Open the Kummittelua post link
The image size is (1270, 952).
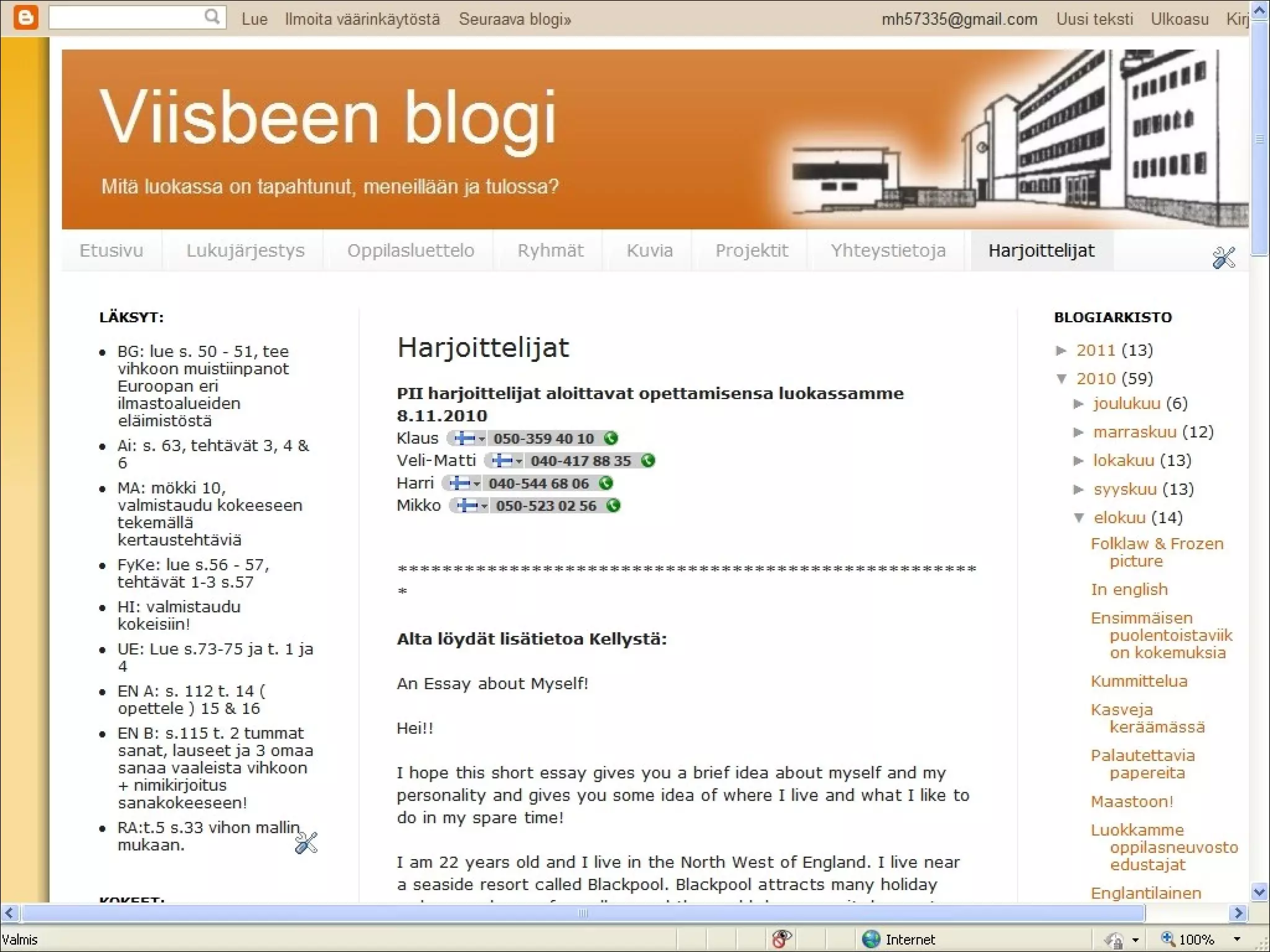(1139, 681)
